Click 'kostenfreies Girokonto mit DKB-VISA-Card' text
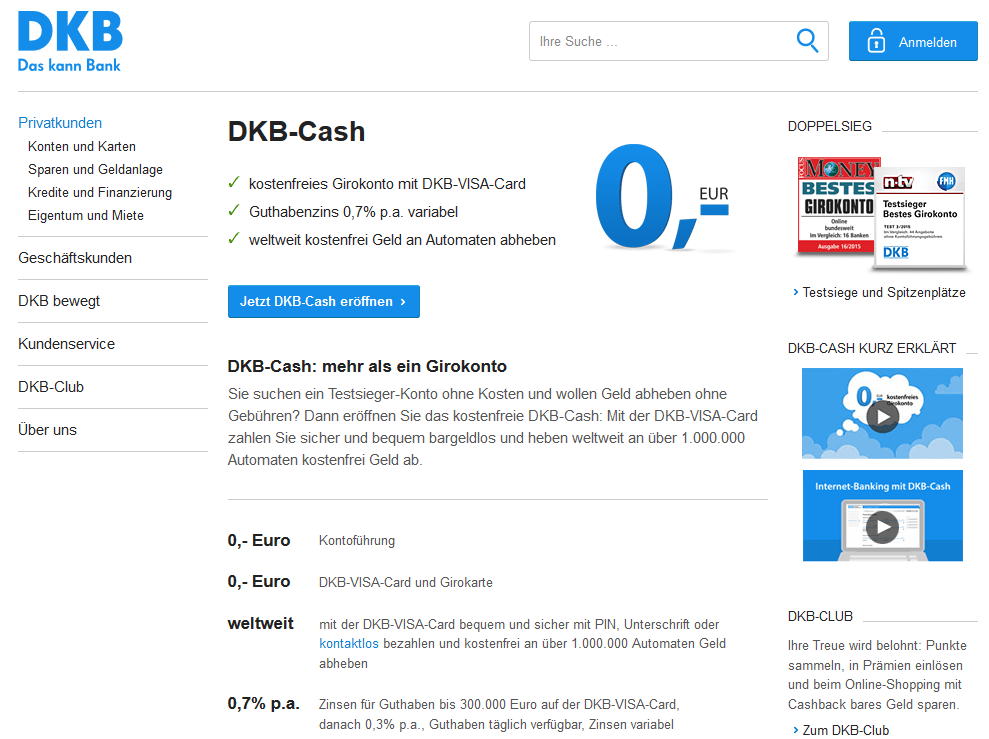 (x=387, y=184)
